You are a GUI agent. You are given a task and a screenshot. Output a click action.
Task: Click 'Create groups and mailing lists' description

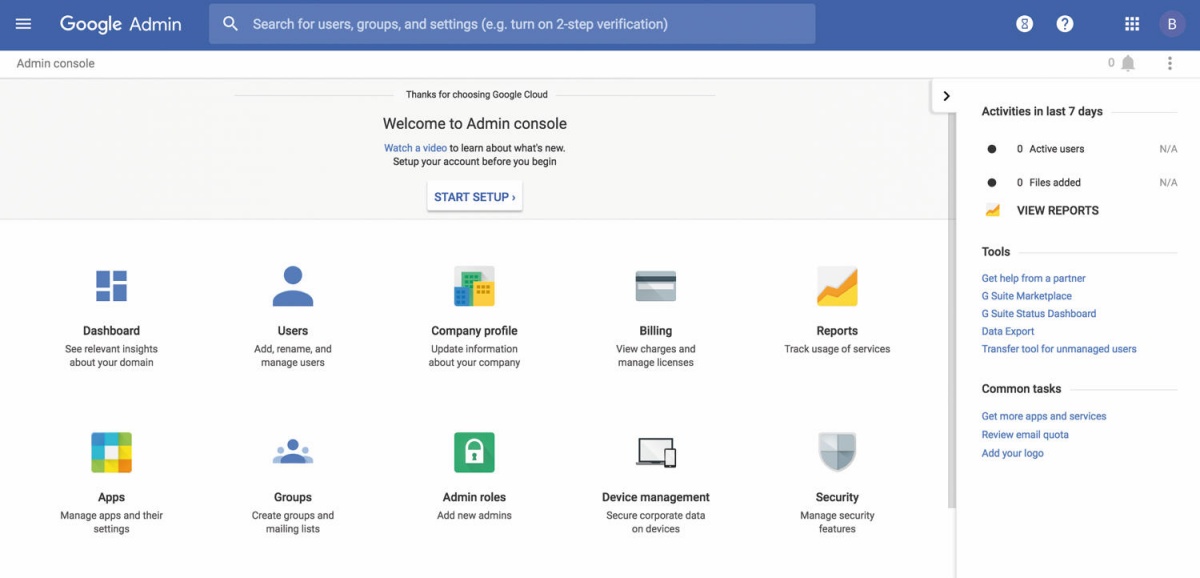pos(293,522)
